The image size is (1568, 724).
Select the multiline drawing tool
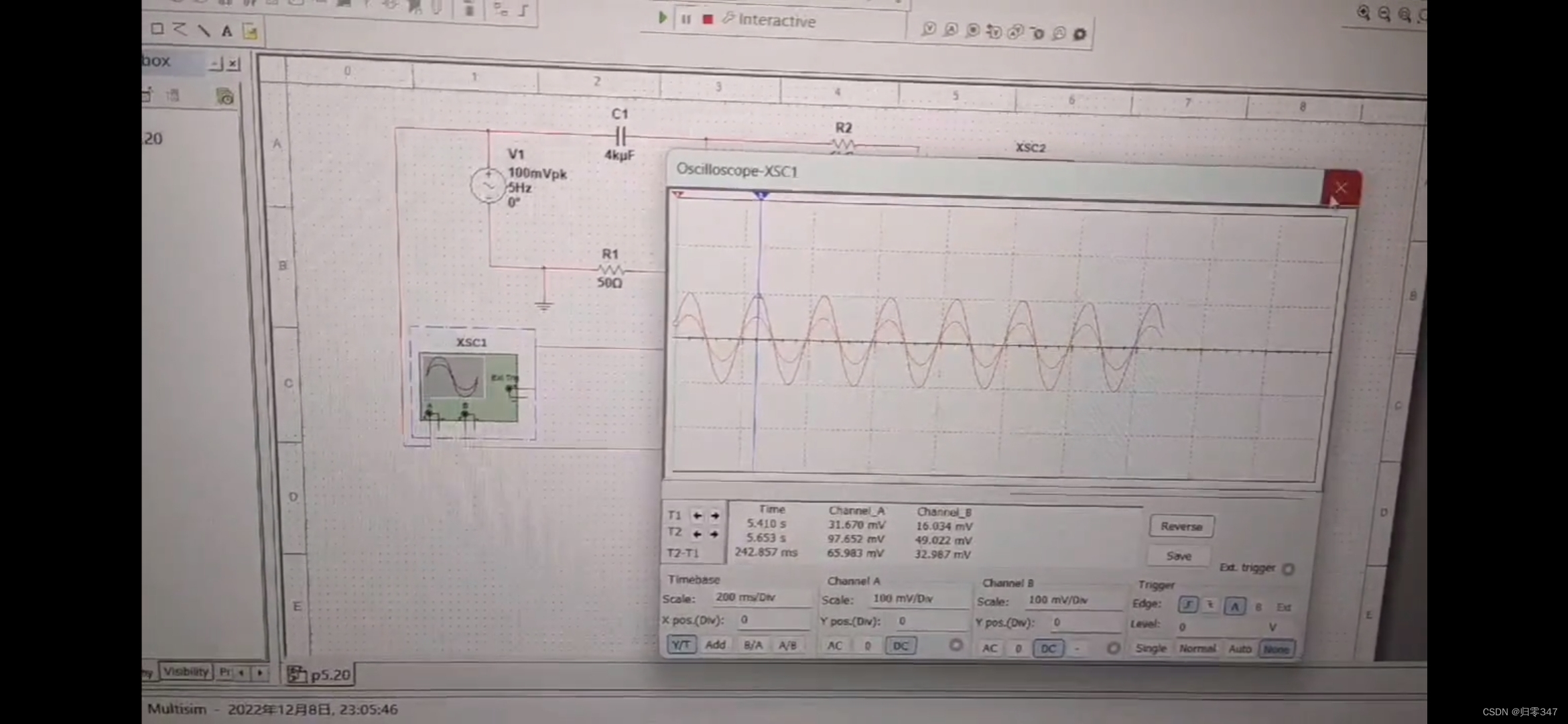[x=180, y=29]
